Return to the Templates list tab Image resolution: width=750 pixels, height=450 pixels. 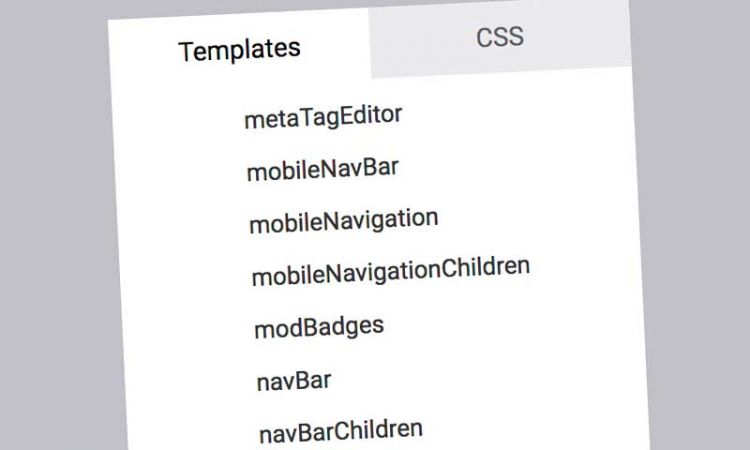pyautogui.click(x=239, y=48)
